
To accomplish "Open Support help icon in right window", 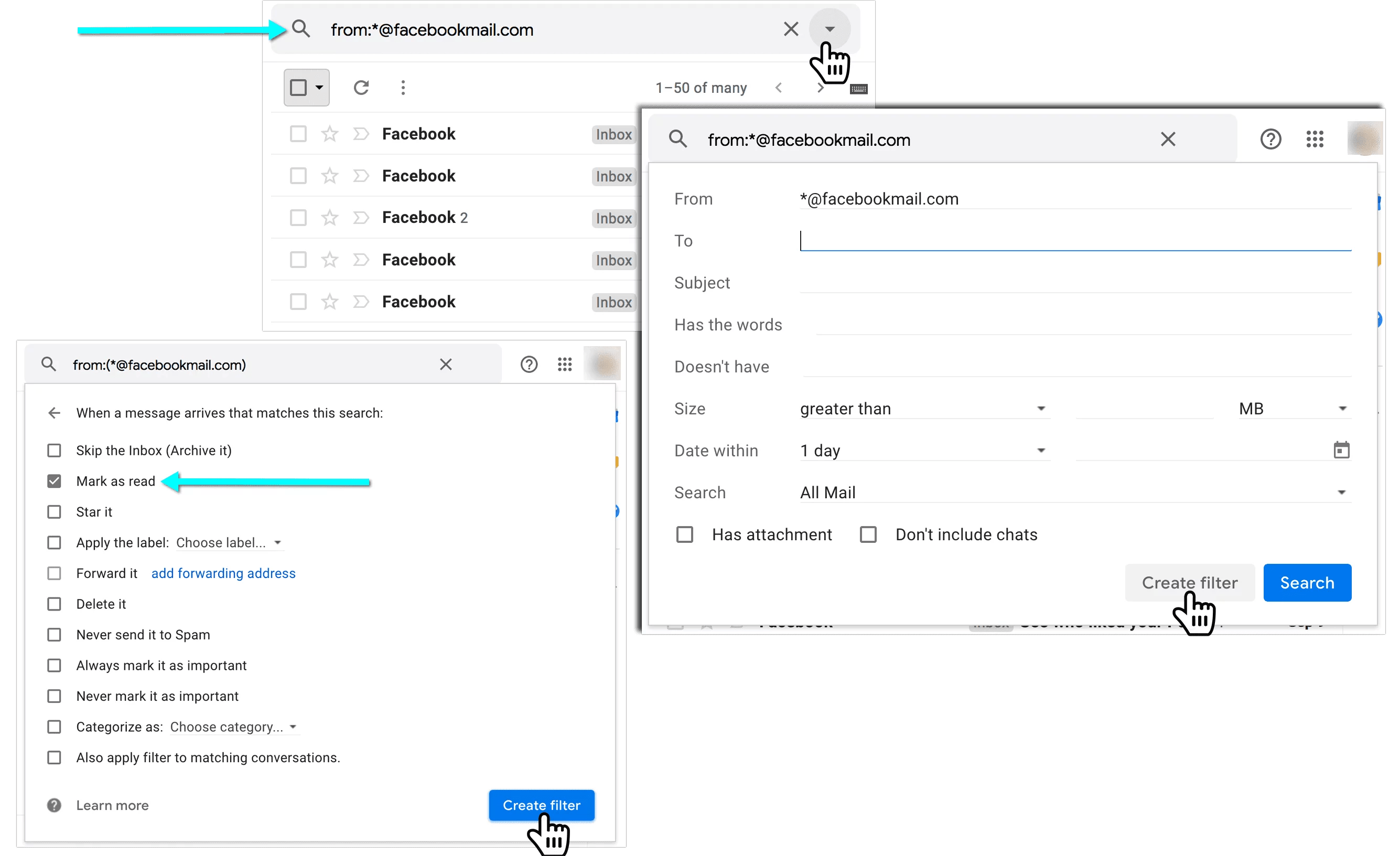I will click(x=1270, y=139).
